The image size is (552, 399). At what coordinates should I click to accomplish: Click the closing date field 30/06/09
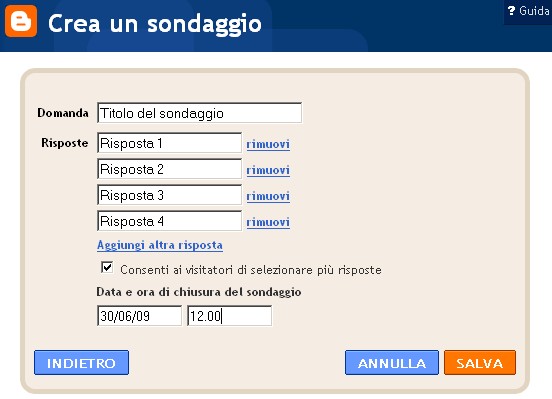click(x=139, y=316)
